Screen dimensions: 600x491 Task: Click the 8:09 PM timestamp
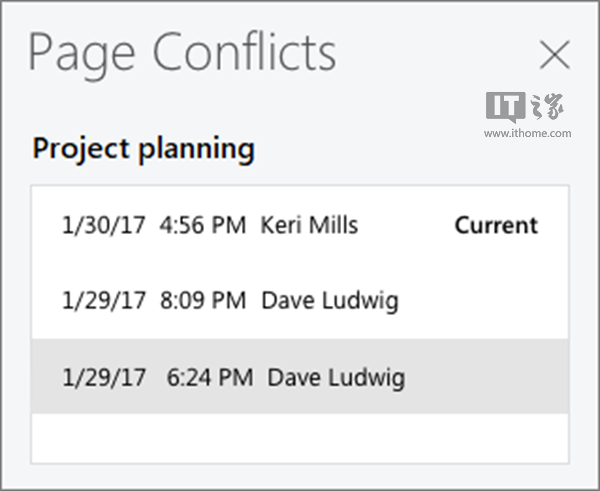coord(202,301)
